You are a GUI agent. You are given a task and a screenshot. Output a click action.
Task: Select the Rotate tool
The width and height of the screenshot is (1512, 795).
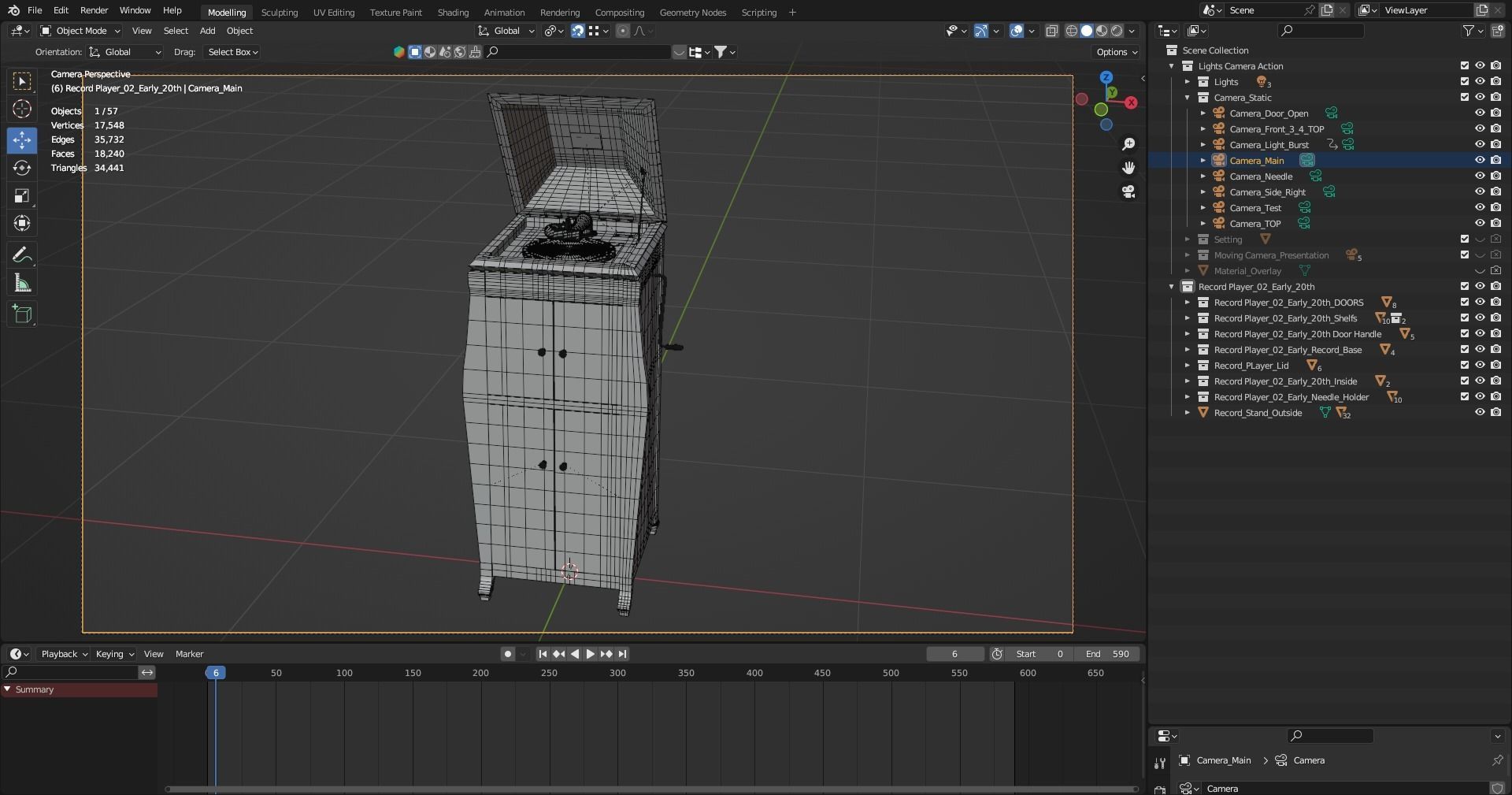point(22,168)
